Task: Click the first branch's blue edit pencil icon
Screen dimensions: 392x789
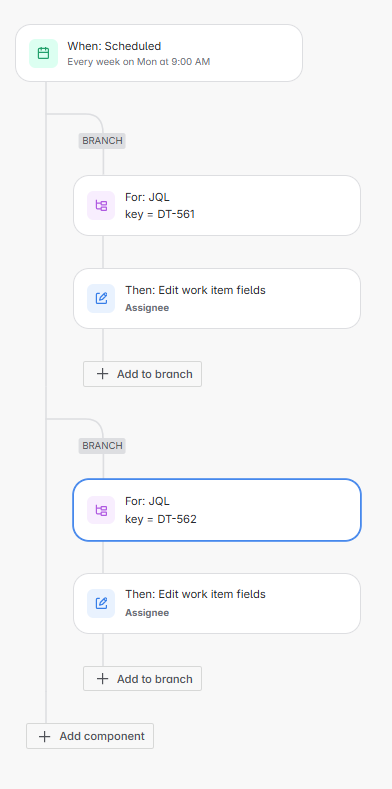Action: click(x=101, y=298)
